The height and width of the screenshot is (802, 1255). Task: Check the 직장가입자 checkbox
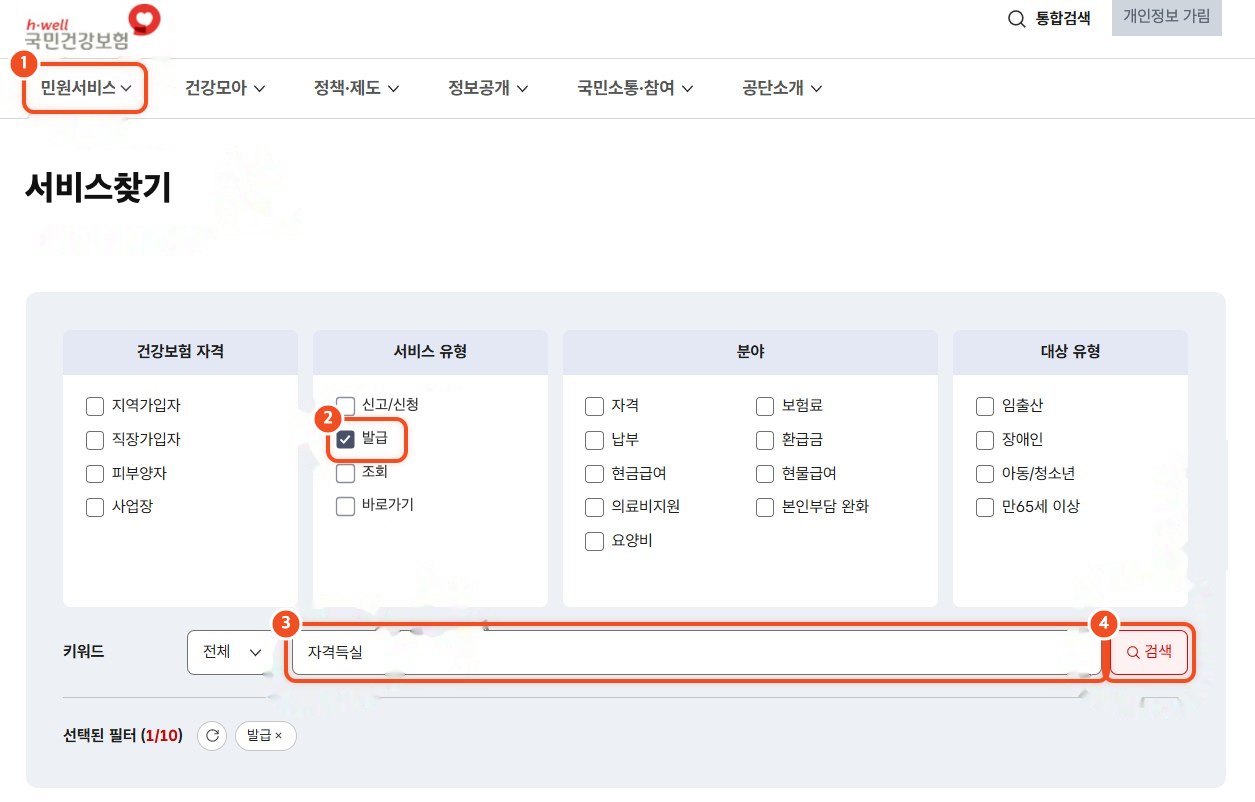tap(95, 440)
